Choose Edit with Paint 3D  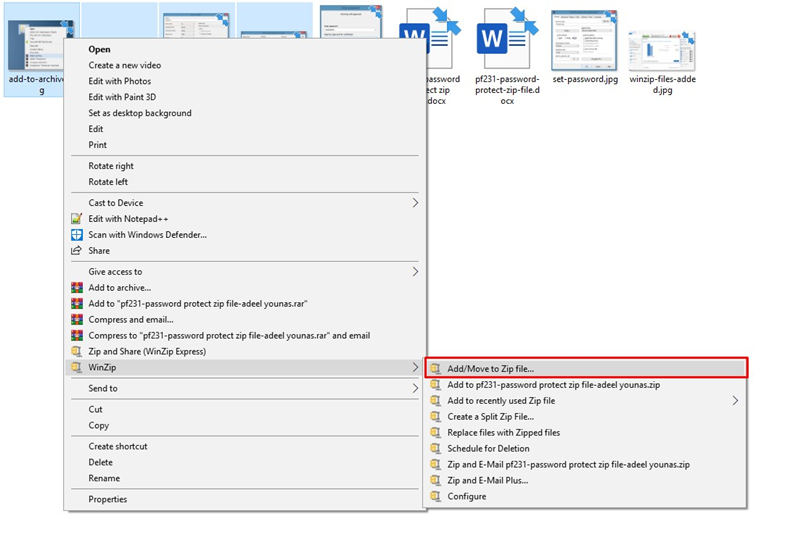122,97
